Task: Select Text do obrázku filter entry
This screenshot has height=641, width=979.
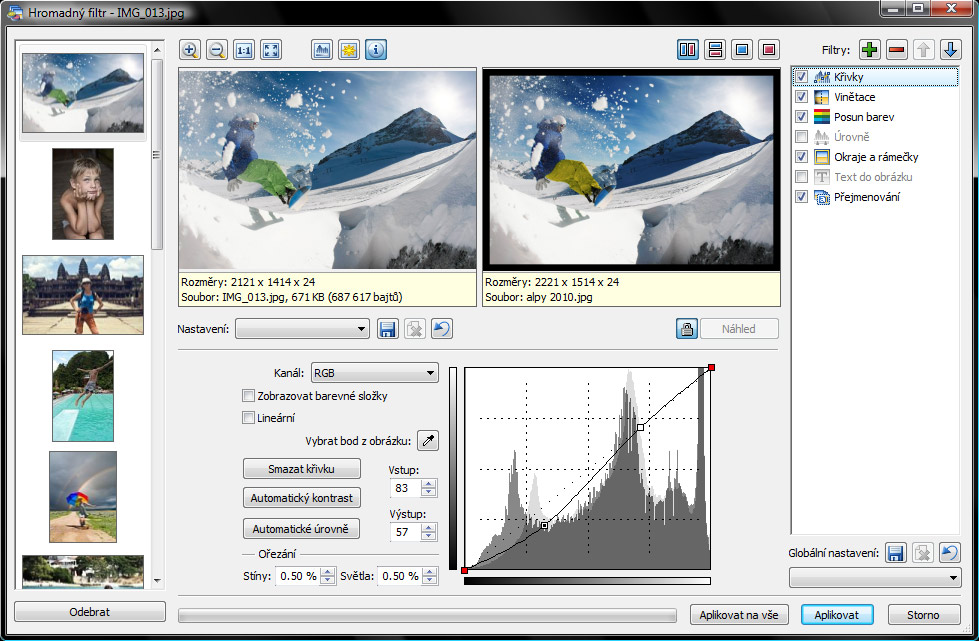Action: 873,177
